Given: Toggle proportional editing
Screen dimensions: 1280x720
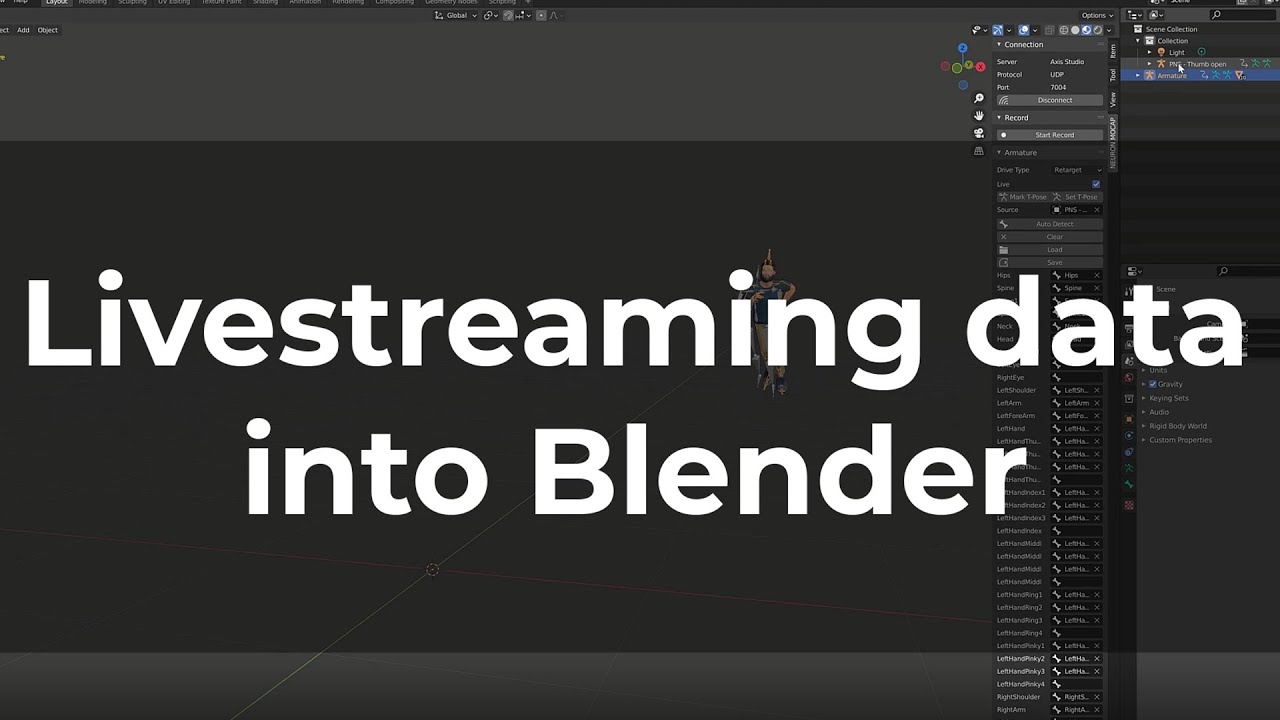Looking at the screenshot, I should point(540,15).
